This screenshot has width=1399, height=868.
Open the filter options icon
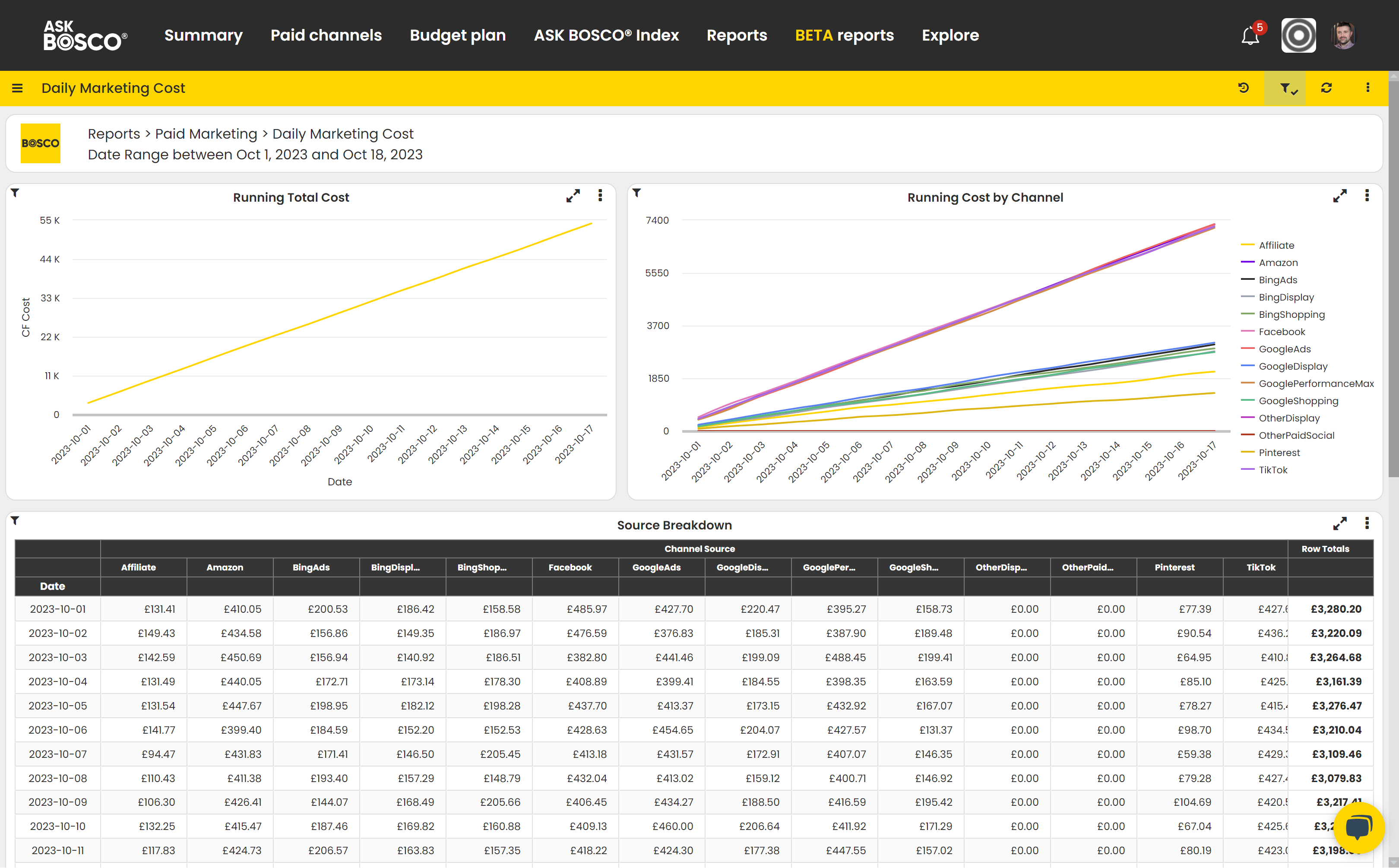click(x=1285, y=88)
